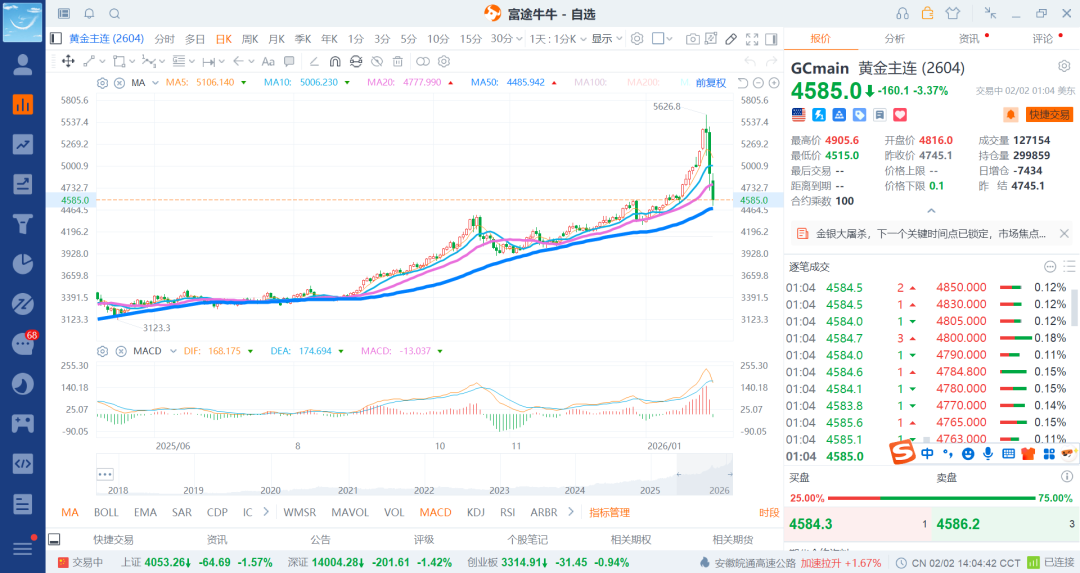The width and height of the screenshot is (1080, 573).
Task: Open the messages sidebar icon with 68 badge
Action: click(x=23, y=343)
